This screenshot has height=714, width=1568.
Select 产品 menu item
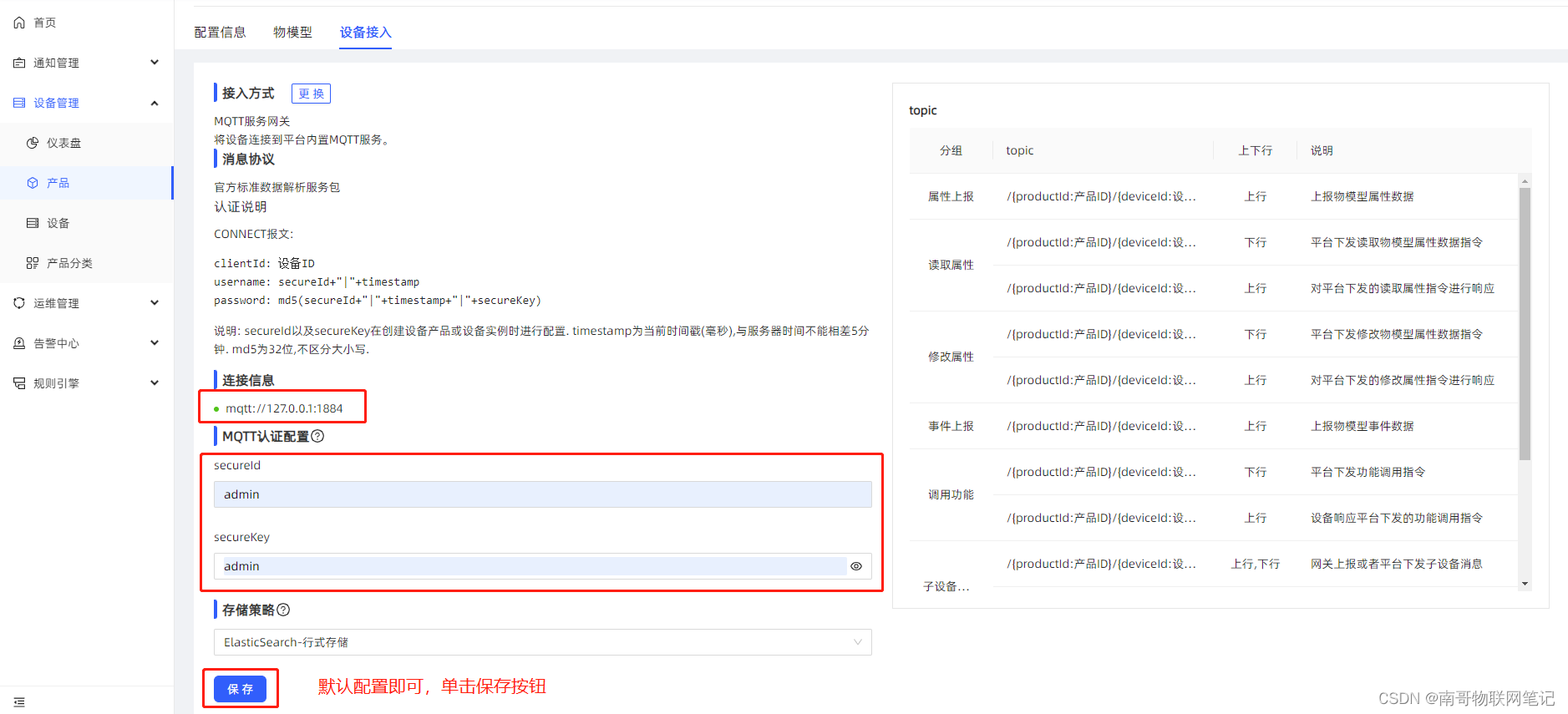tap(87, 183)
